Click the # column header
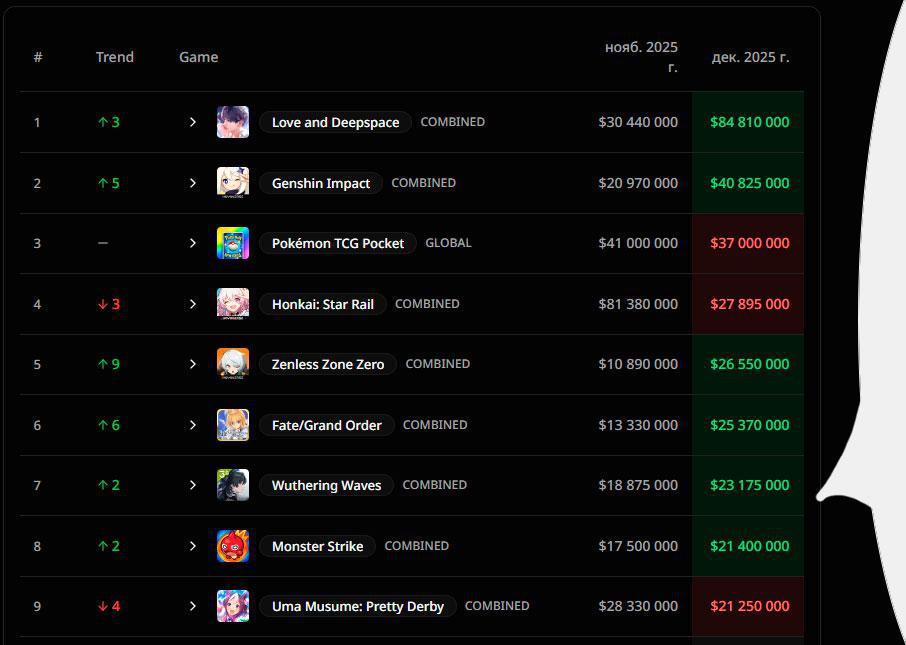The width and height of the screenshot is (906, 645). pyautogui.click(x=38, y=57)
